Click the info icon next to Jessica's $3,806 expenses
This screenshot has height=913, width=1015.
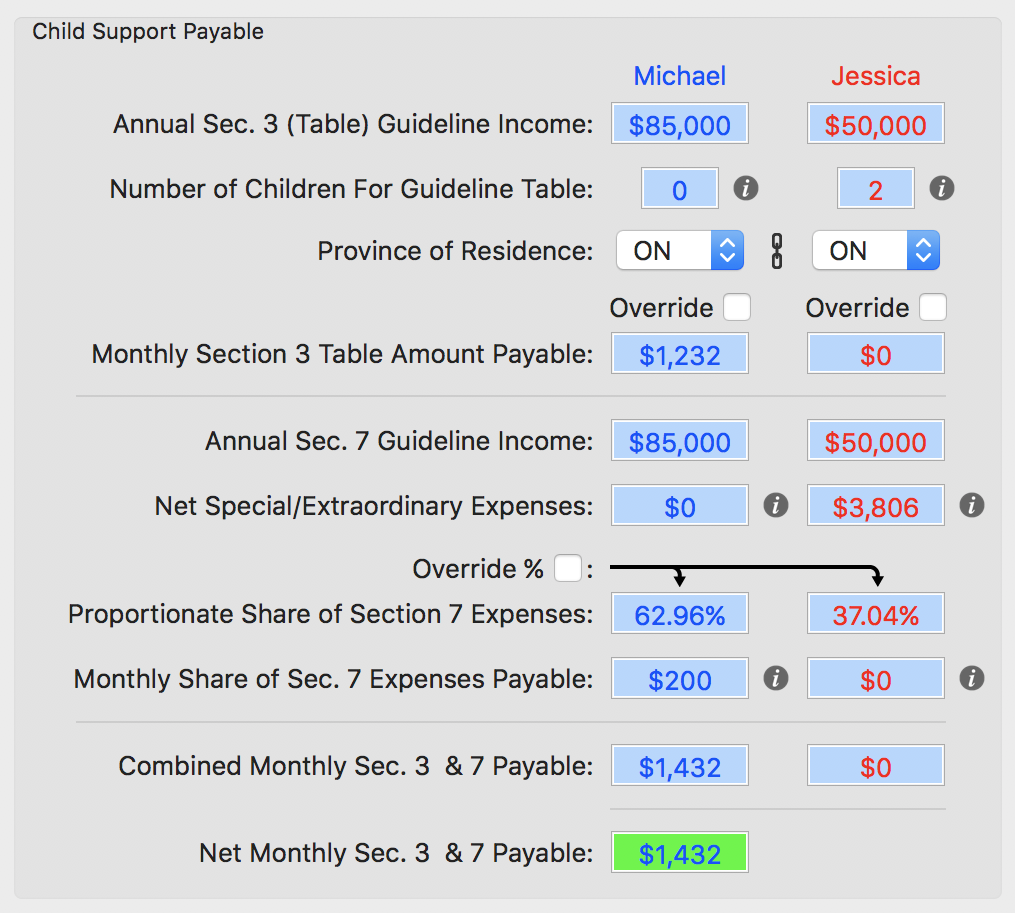click(x=971, y=506)
